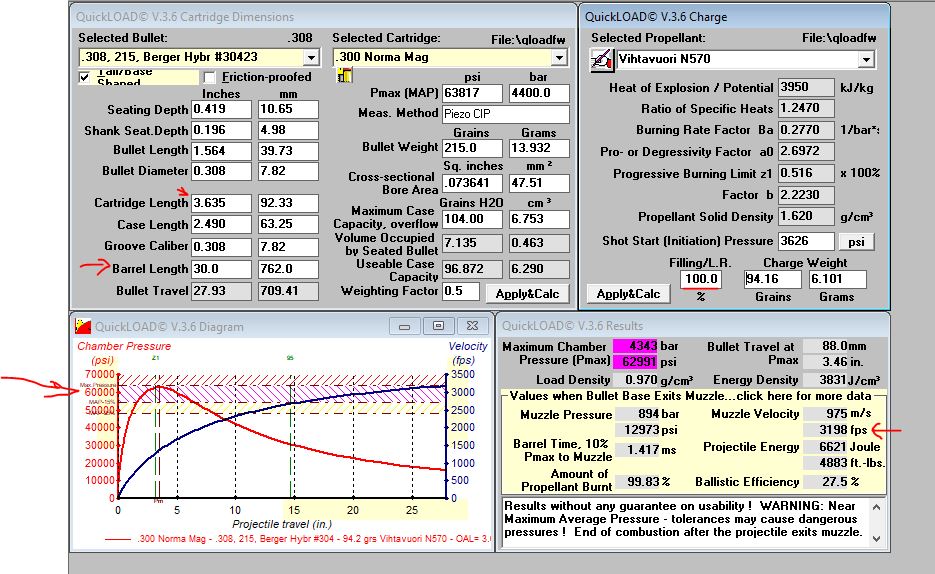
Task: Click the psi unit button for Shot Start Pressure
Action: 856,241
